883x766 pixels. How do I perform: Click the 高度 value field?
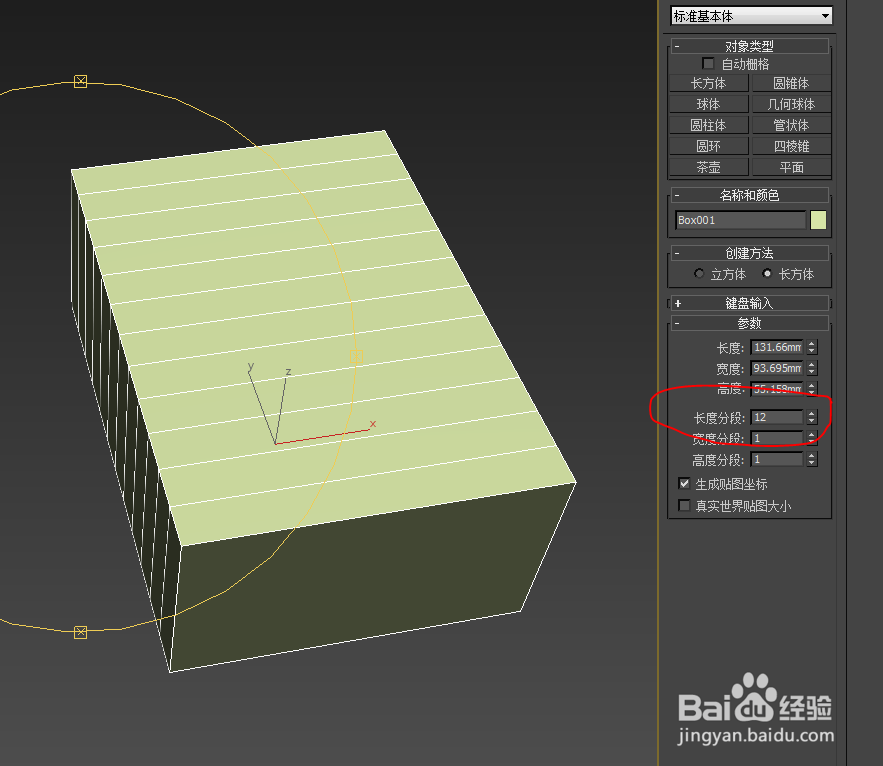pos(777,389)
